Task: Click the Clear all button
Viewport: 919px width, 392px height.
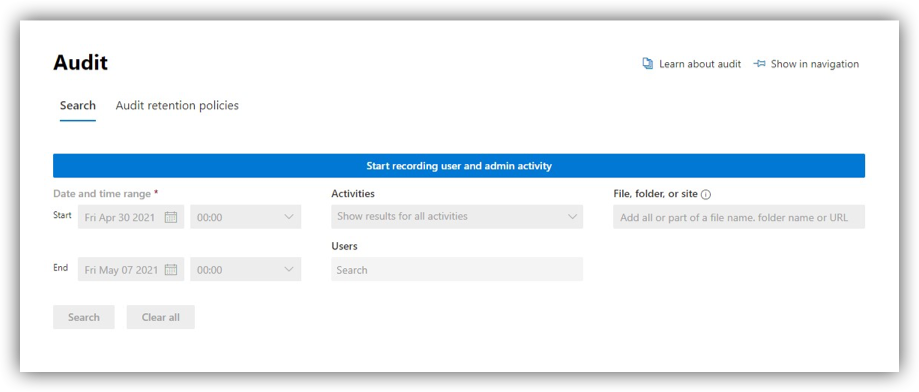Action: point(161,317)
